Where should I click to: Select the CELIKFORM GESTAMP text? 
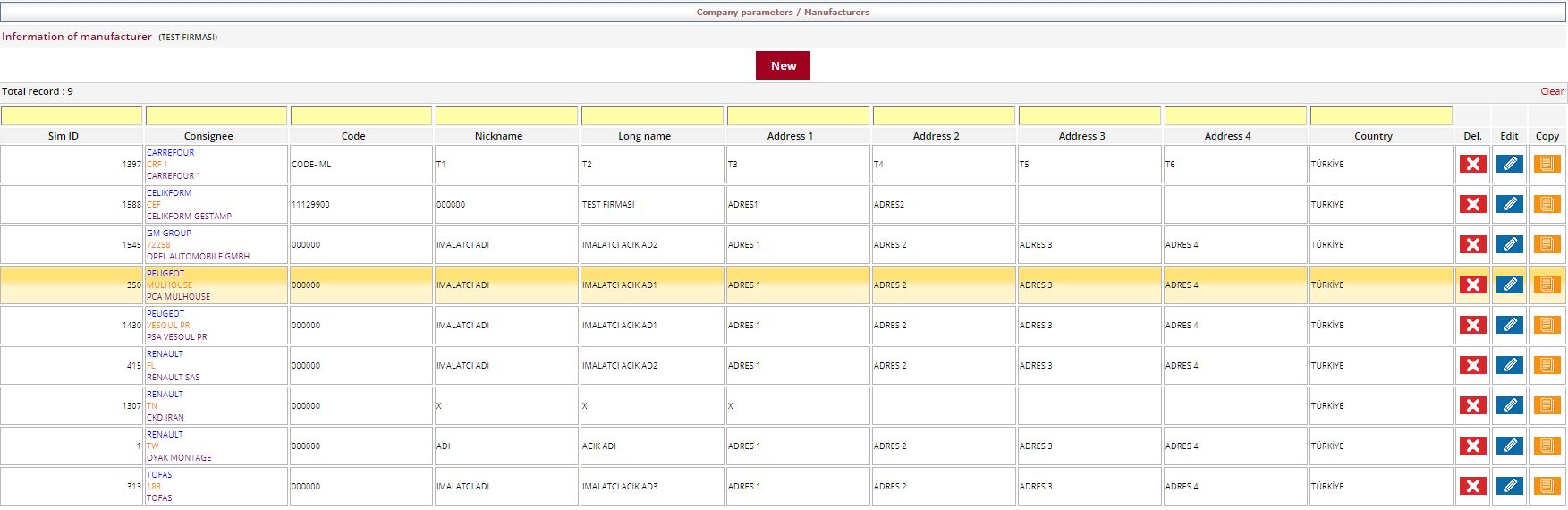pos(189,217)
